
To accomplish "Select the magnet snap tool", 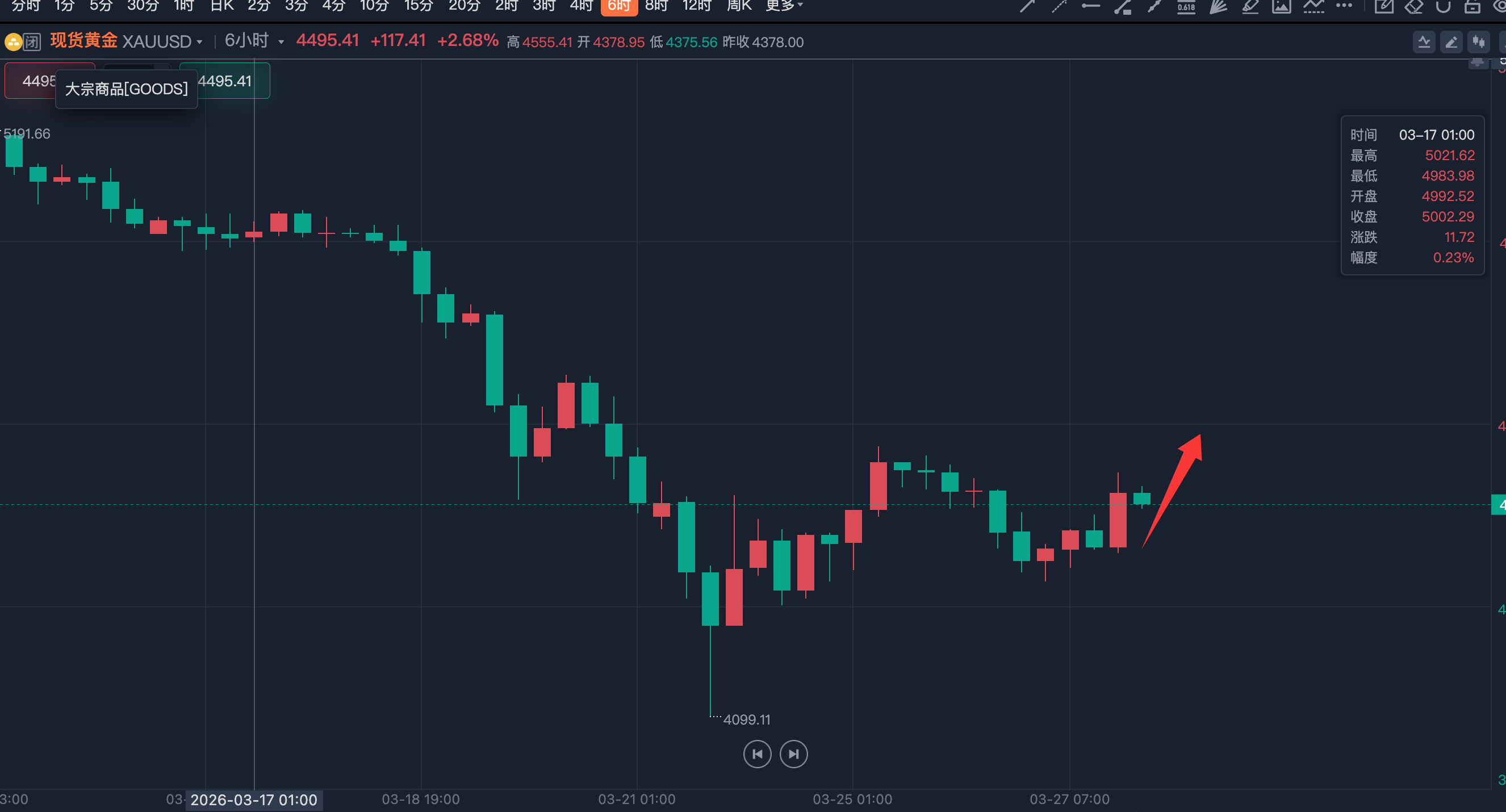I will (1443, 6).
